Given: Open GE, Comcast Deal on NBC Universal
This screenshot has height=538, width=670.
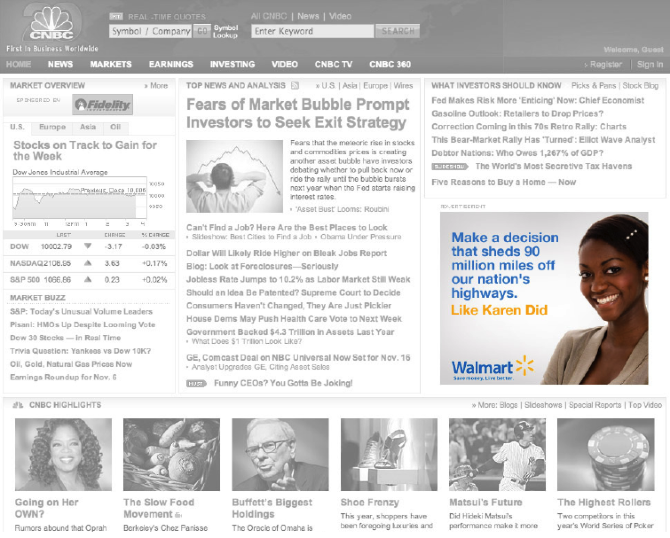Looking at the screenshot, I should 298,358.
